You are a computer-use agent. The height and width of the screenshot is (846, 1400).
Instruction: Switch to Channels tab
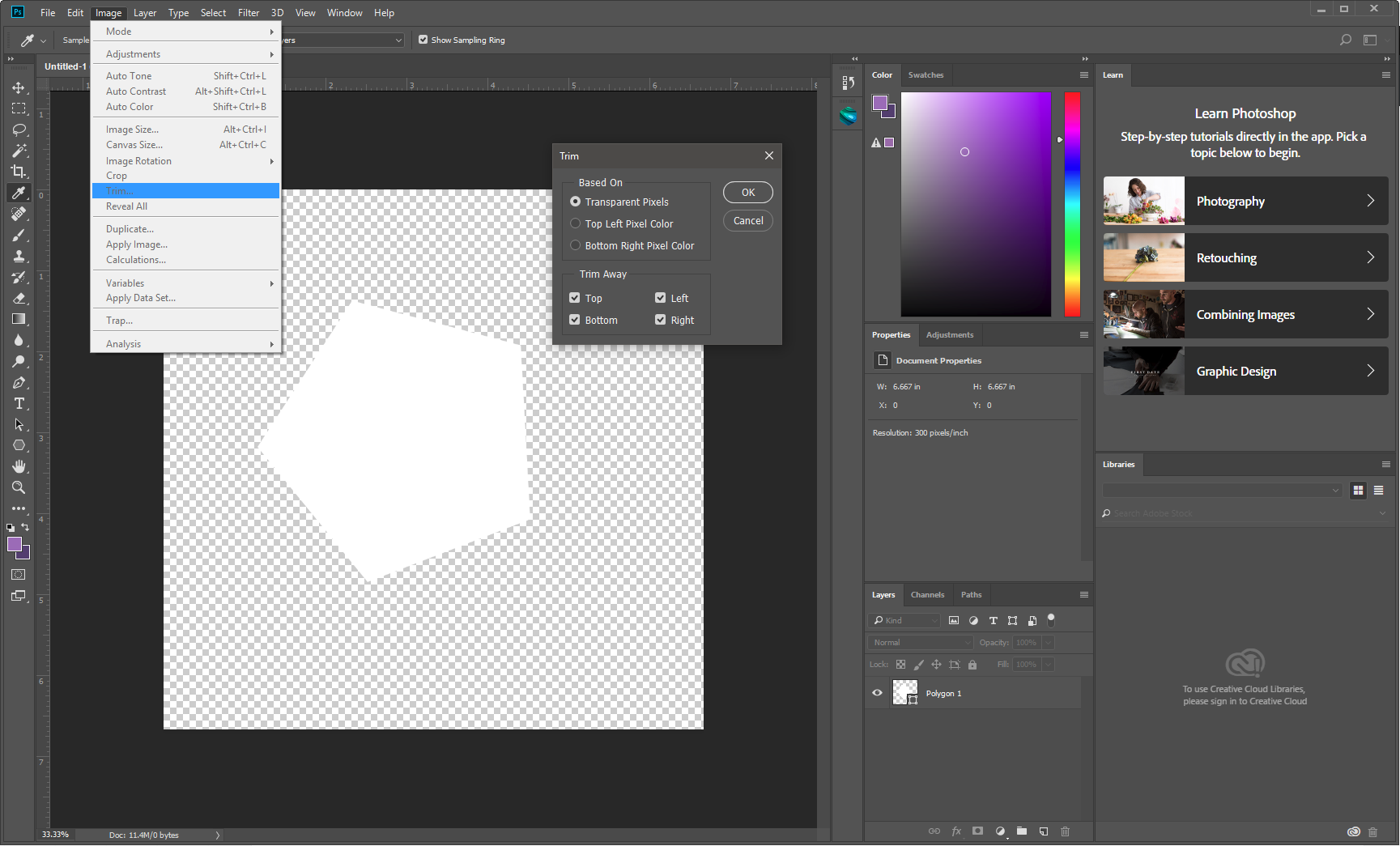[x=927, y=595]
